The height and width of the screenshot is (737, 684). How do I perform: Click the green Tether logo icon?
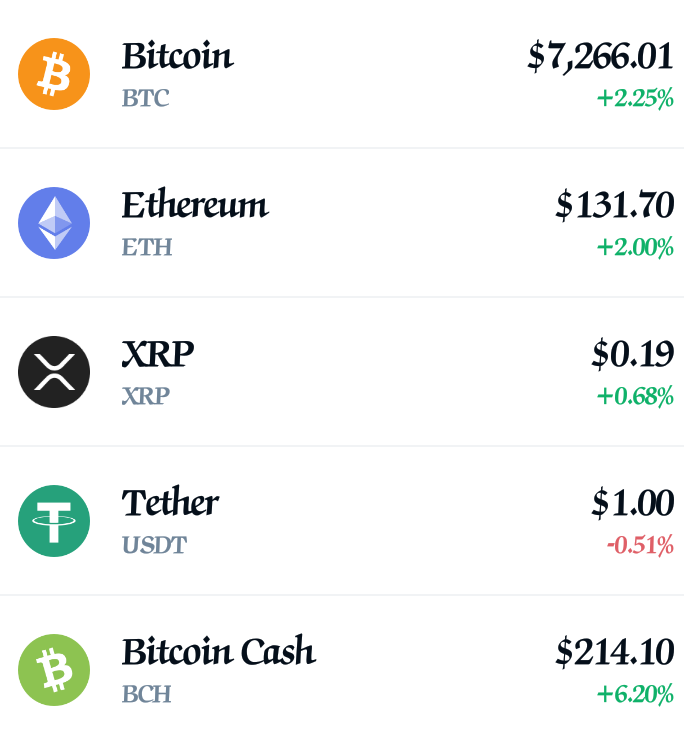tap(54, 521)
